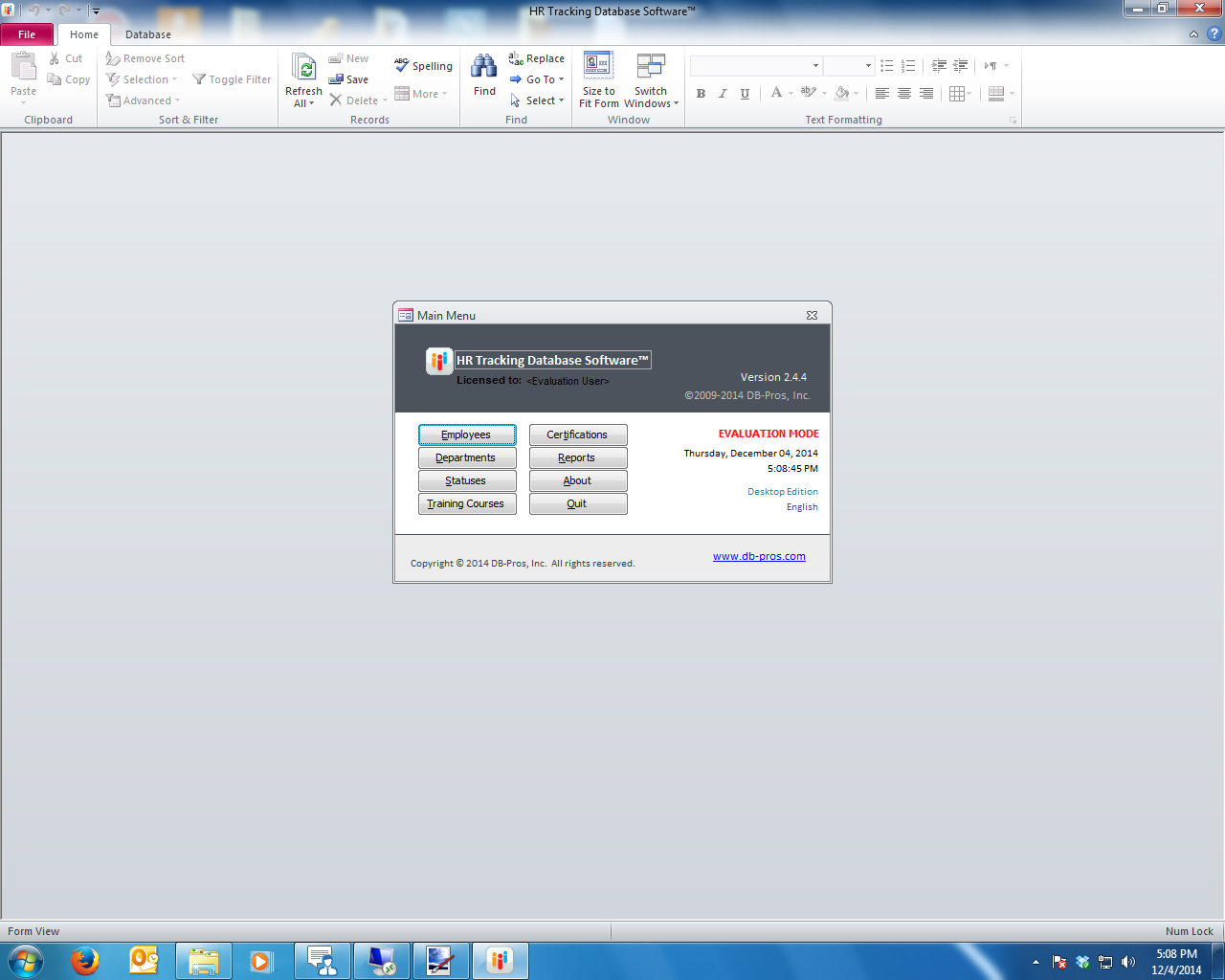Click the Find binoculars icon
The image size is (1225, 980).
click(x=484, y=66)
